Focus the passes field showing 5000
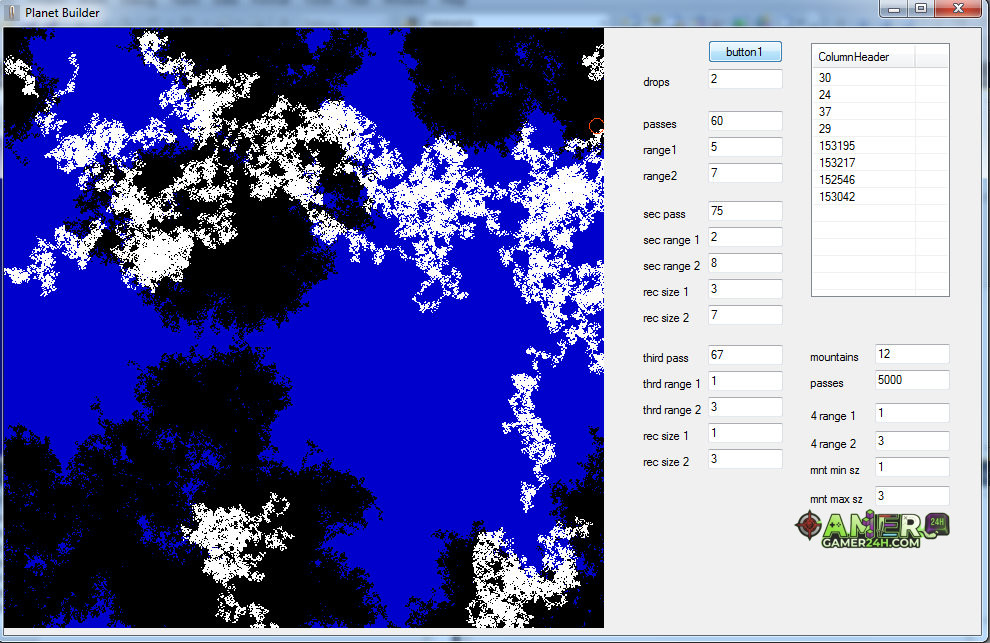Viewport: 990px width, 643px height. pos(912,380)
